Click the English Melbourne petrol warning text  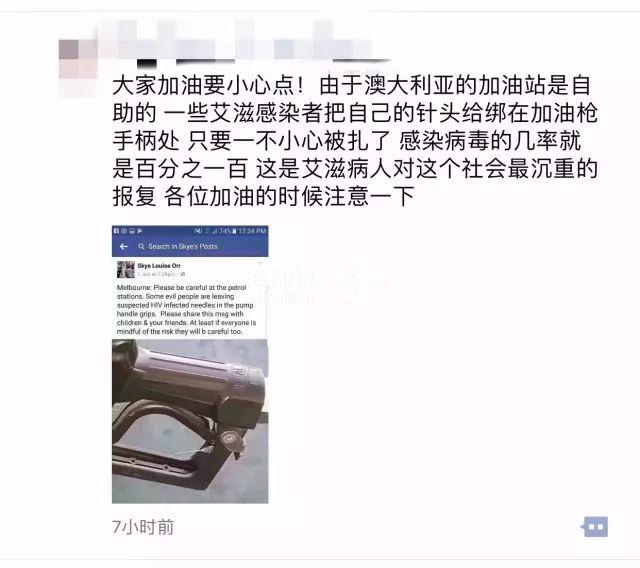[187, 309]
